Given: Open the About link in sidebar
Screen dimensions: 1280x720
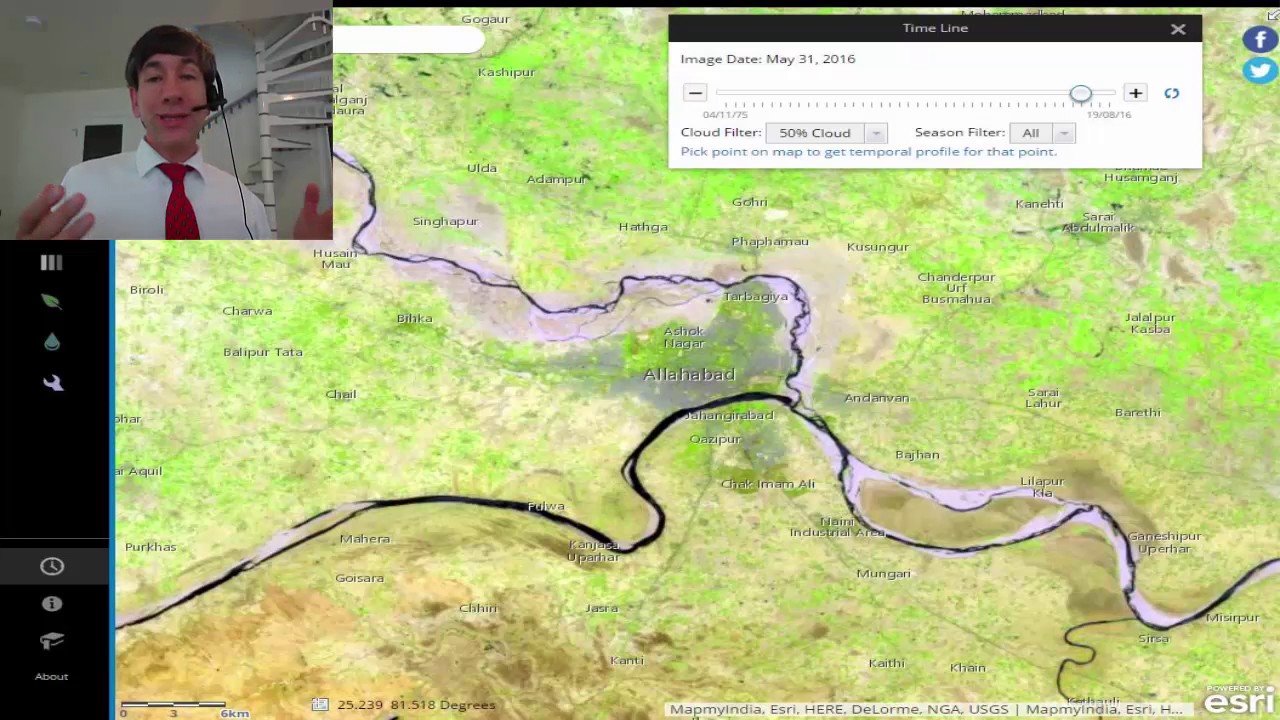Looking at the screenshot, I should pos(52,676).
